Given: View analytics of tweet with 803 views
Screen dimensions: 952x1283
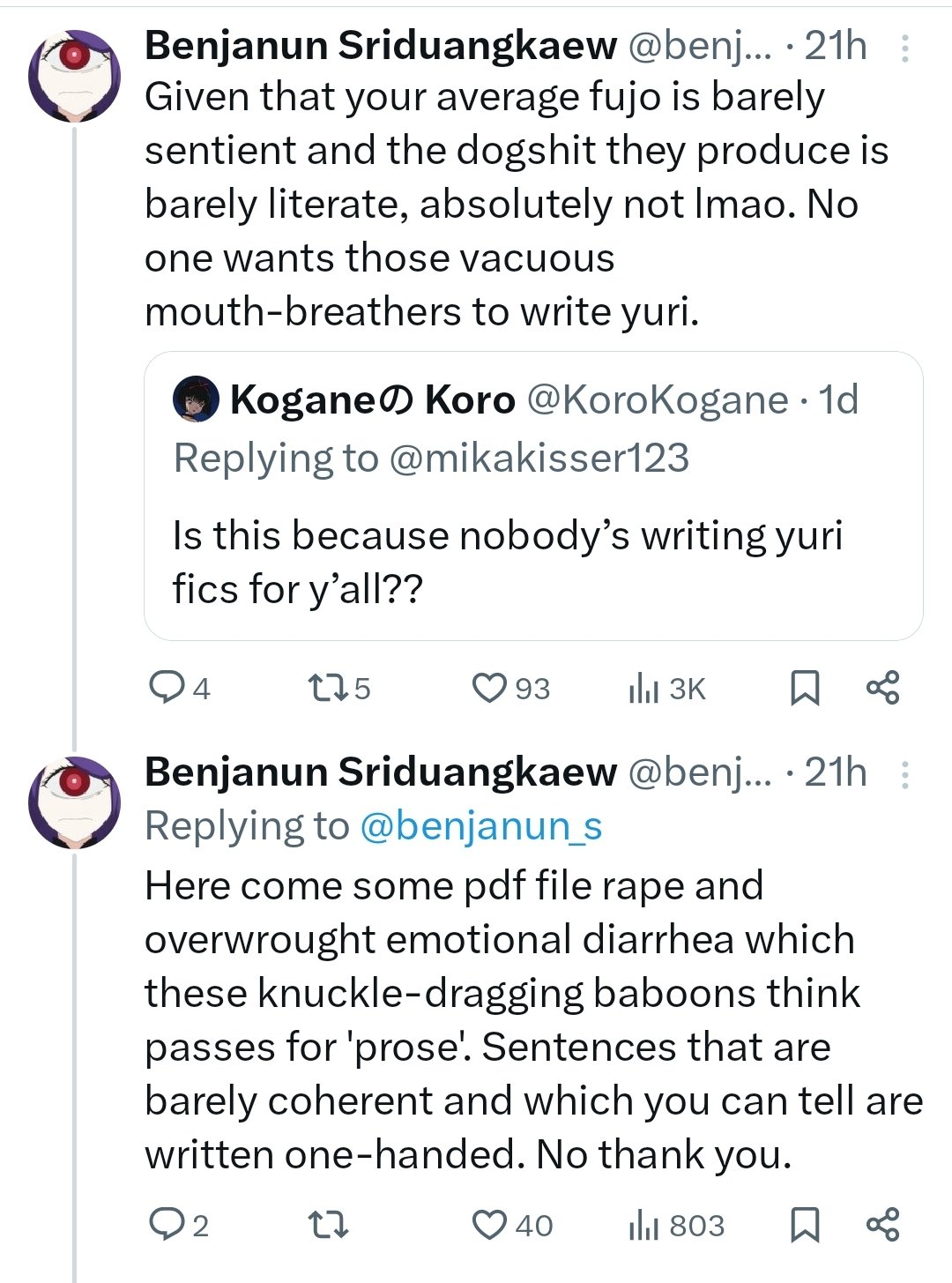Looking at the screenshot, I should pos(644,1225).
